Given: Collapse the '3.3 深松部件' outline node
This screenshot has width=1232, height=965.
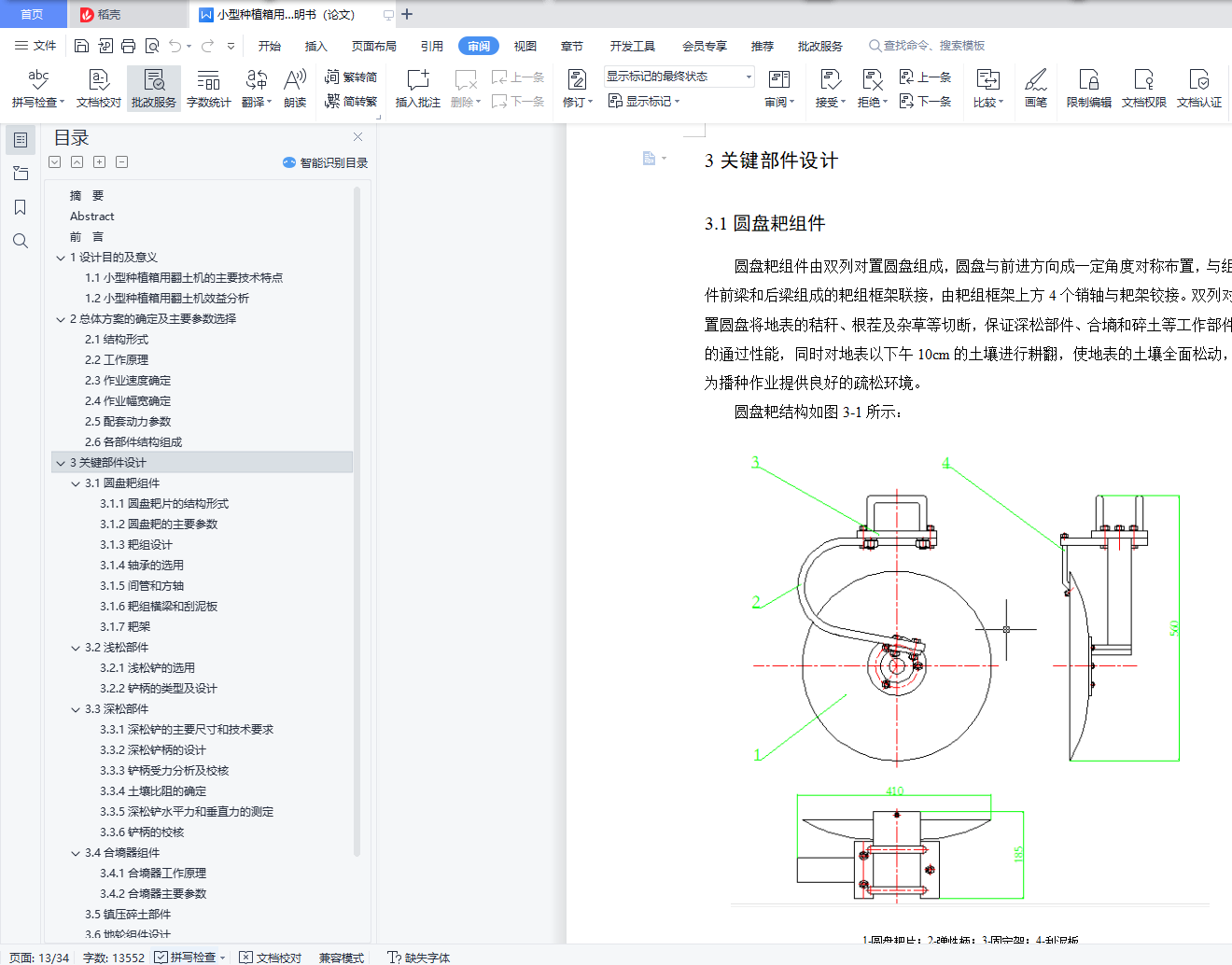Looking at the screenshot, I should tap(76, 709).
